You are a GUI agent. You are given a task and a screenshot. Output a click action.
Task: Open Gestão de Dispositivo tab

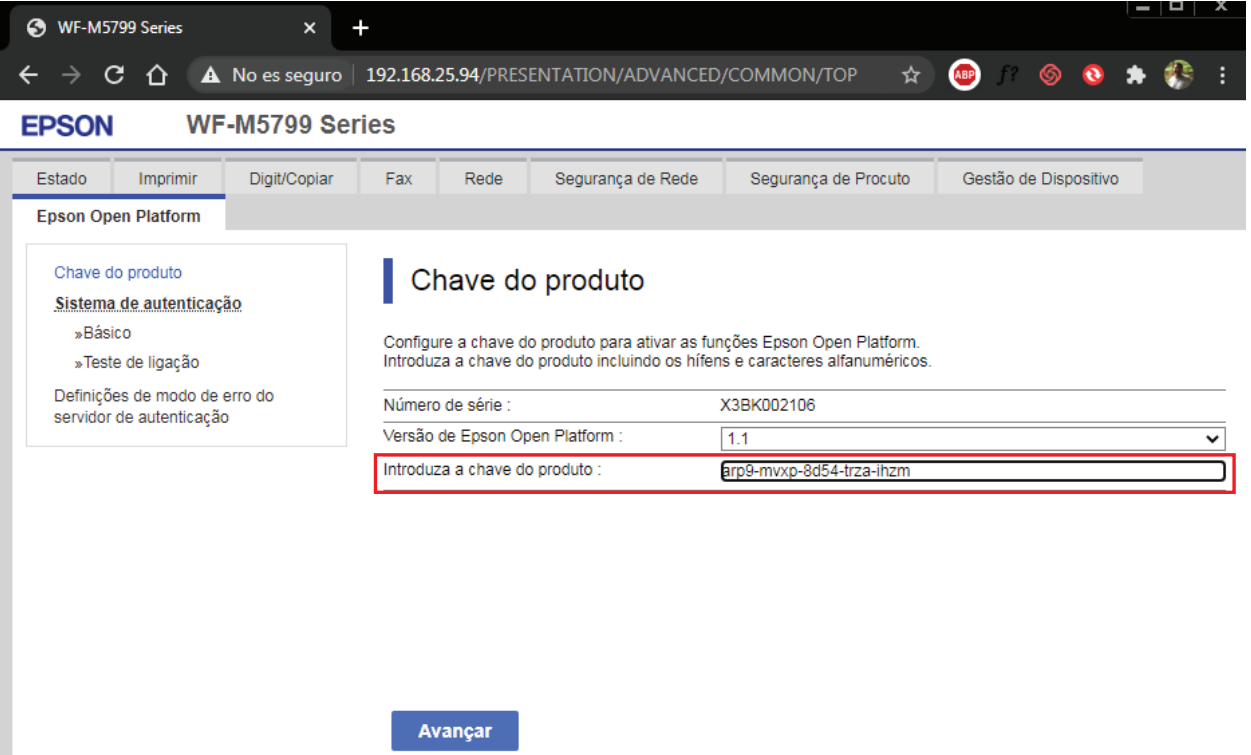pos(1039,179)
